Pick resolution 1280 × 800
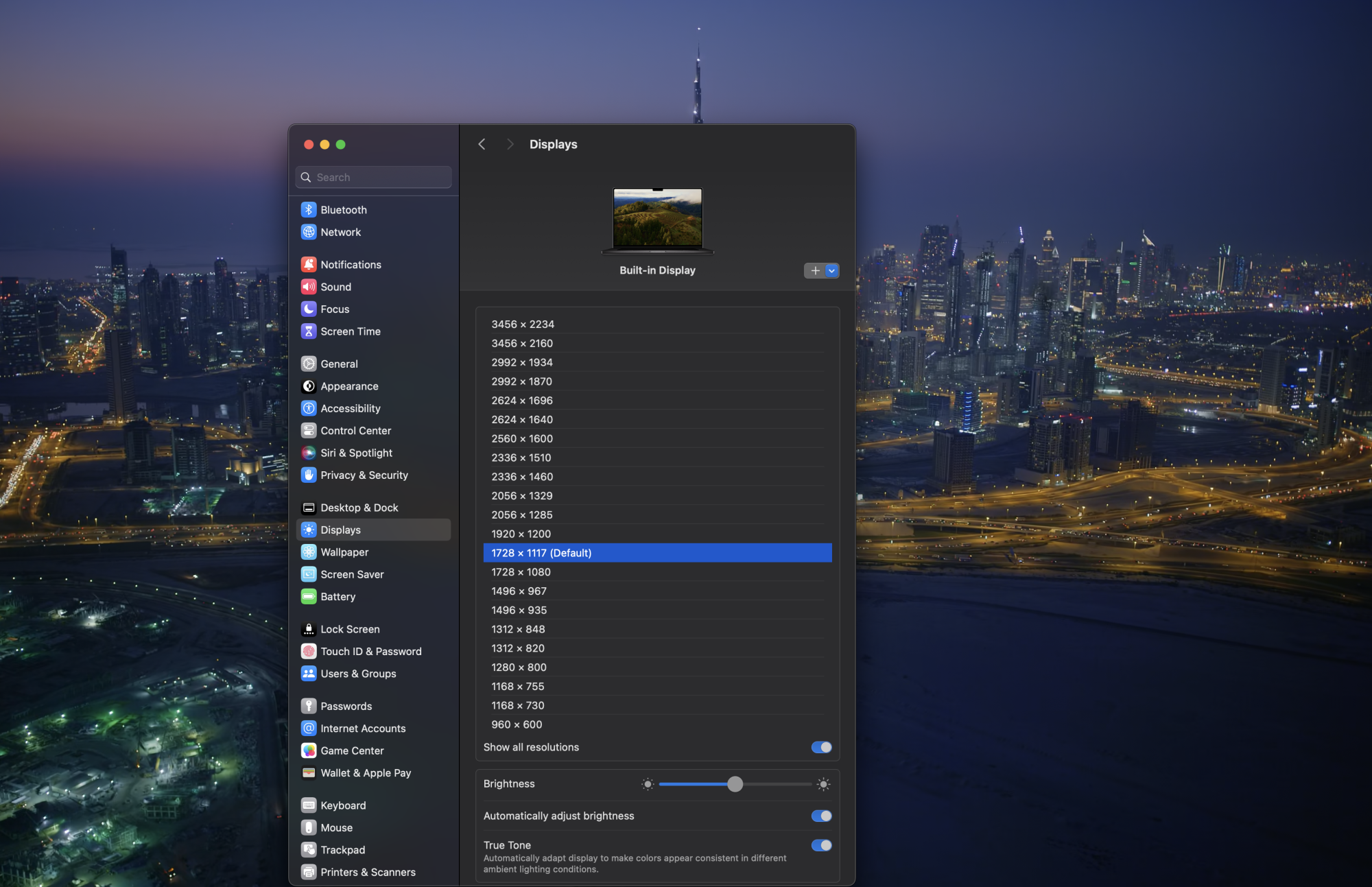Viewport: 1372px width, 887px height. click(x=657, y=667)
